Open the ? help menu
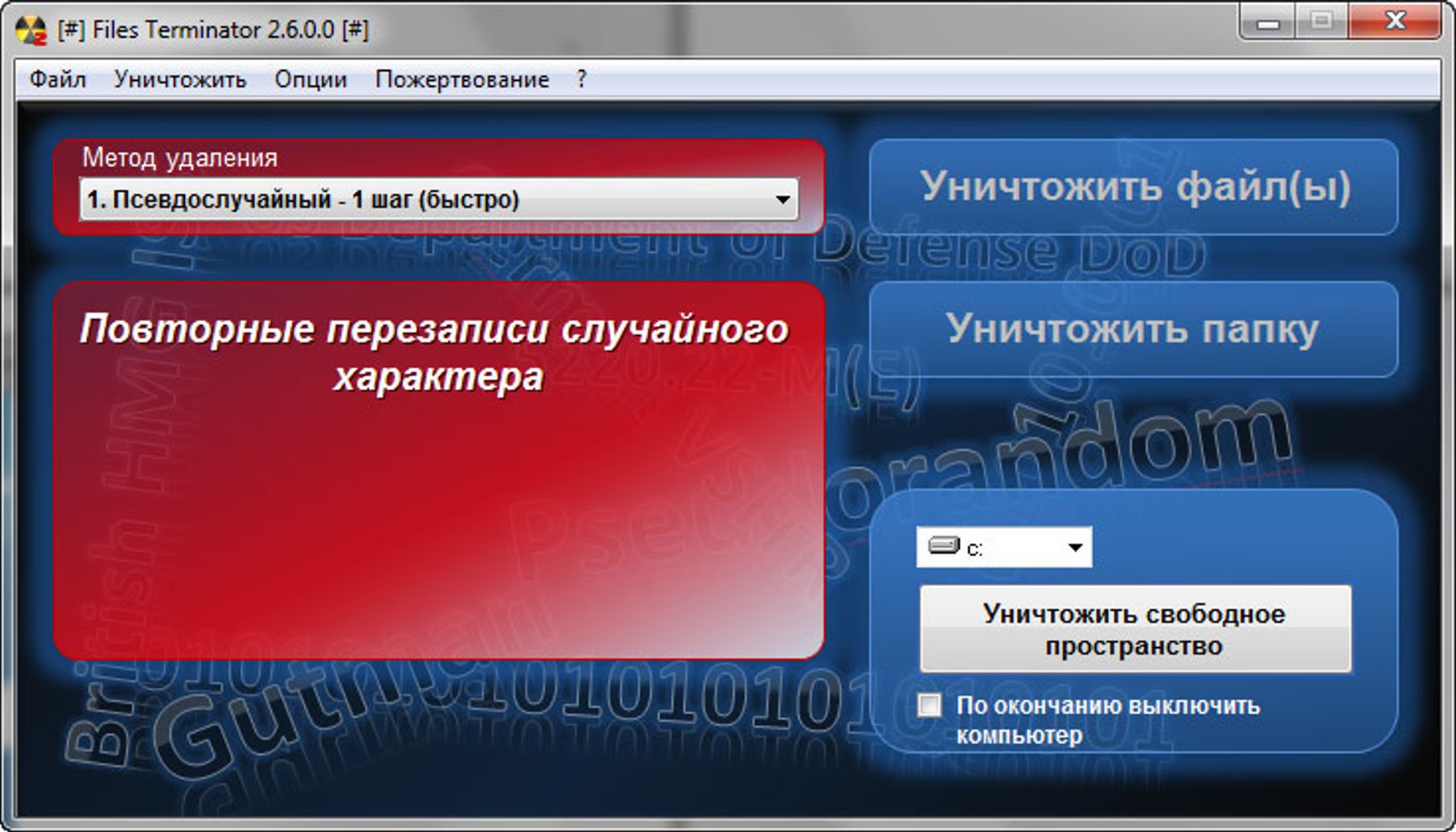The width and height of the screenshot is (1456, 832). [582, 79]
